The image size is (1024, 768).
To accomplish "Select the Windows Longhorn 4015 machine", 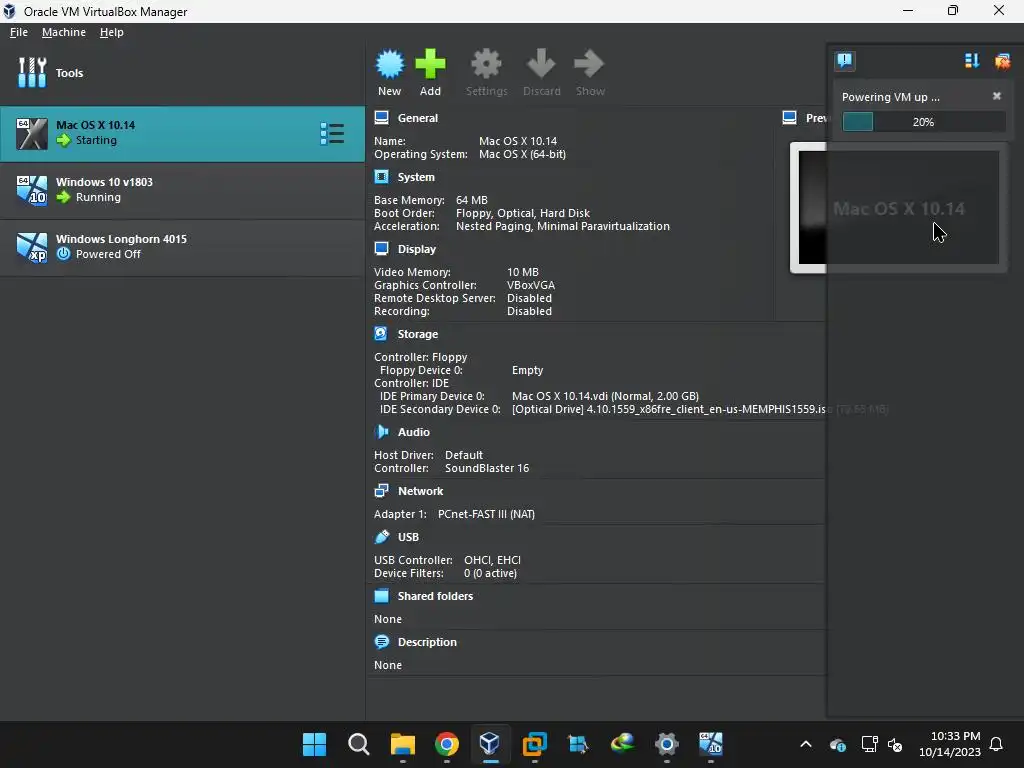I will click(x=182, y=247).
